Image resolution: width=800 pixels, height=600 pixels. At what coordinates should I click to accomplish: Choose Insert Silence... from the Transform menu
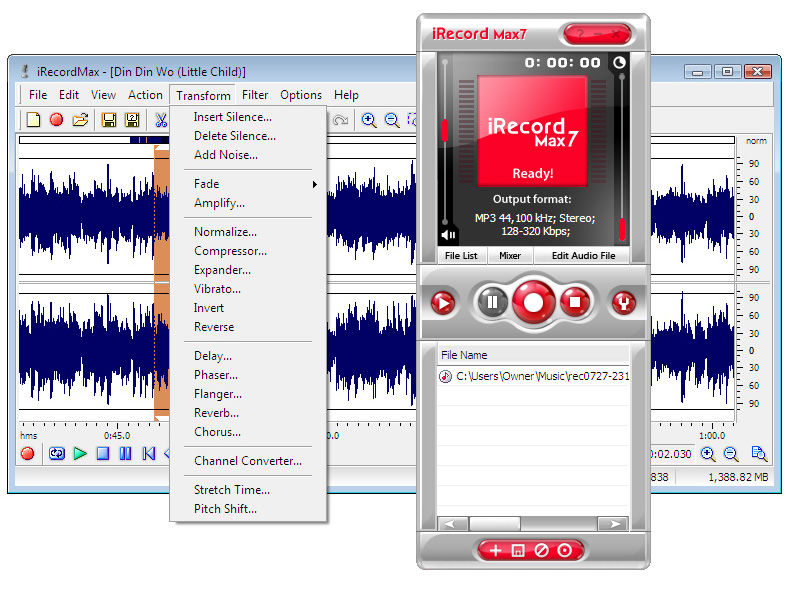248,117
